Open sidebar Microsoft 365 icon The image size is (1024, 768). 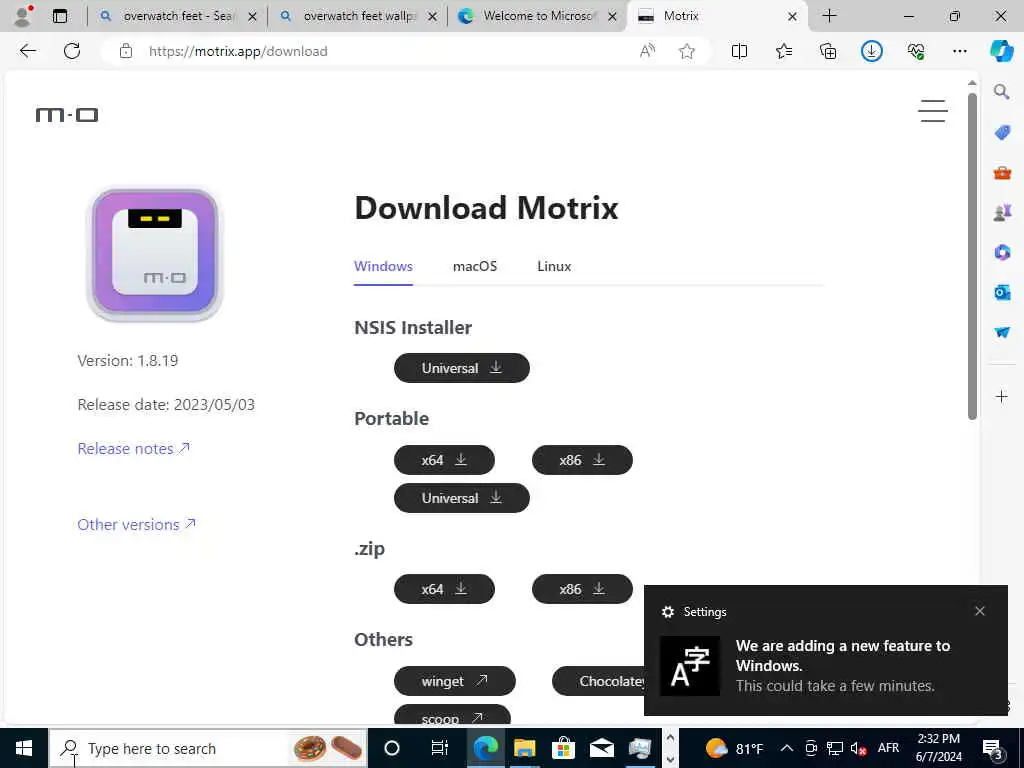click(x=1002, y=252)
